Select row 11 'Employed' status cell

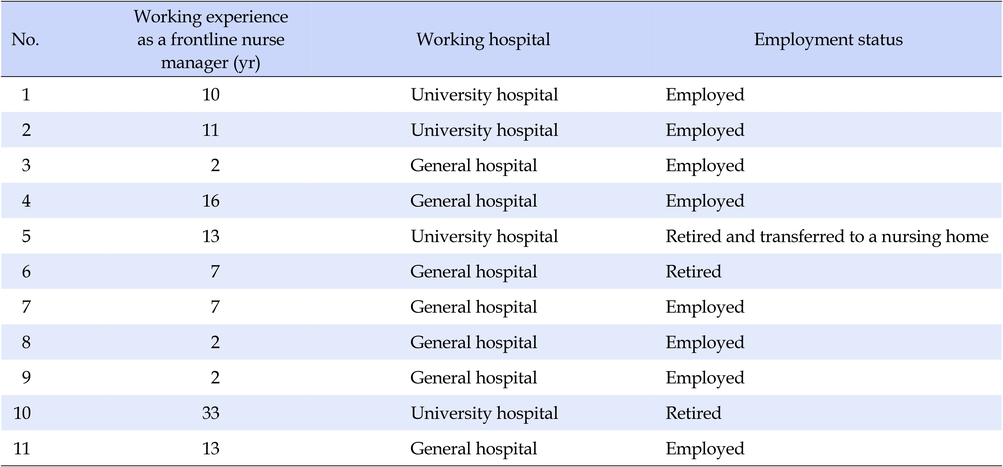click(x=705, y=449)
